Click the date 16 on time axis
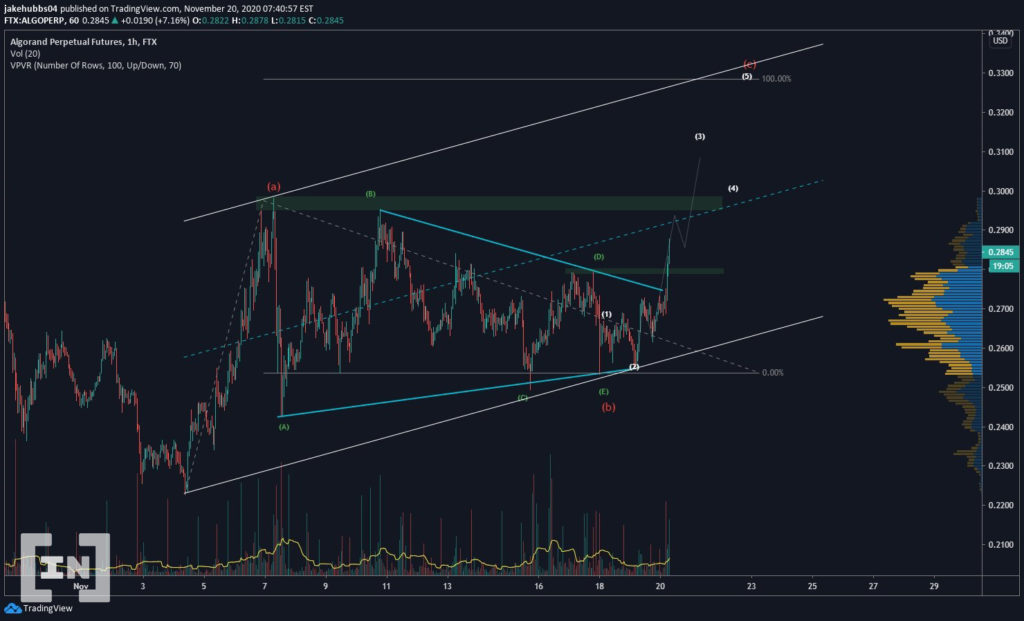Viewport: 1024px width, 621px height. coord(538,586)
